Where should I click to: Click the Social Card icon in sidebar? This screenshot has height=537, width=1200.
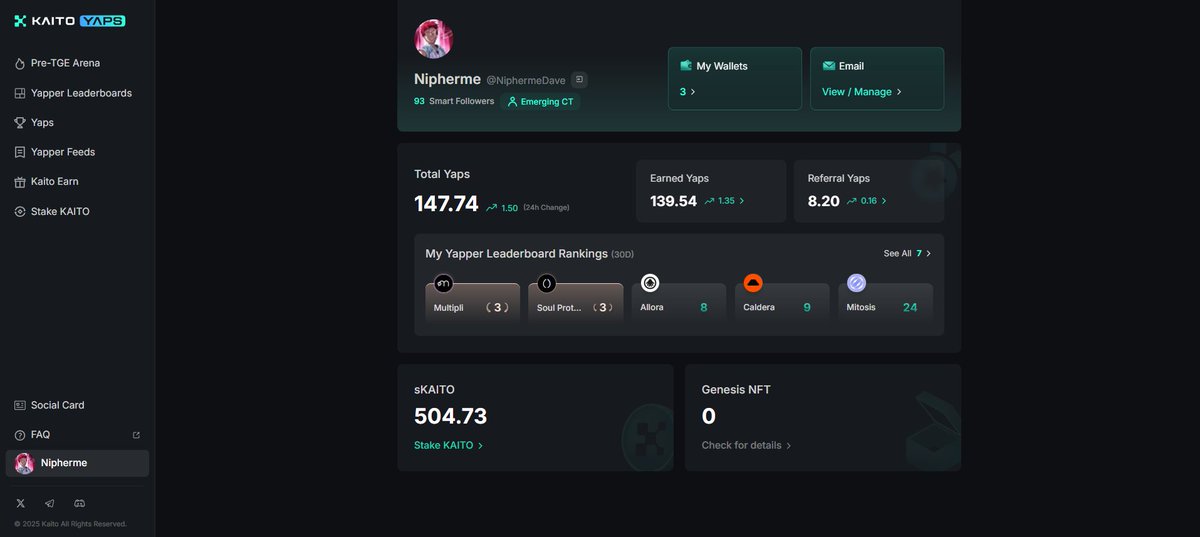pyautogui.click(x=20, y=405)
